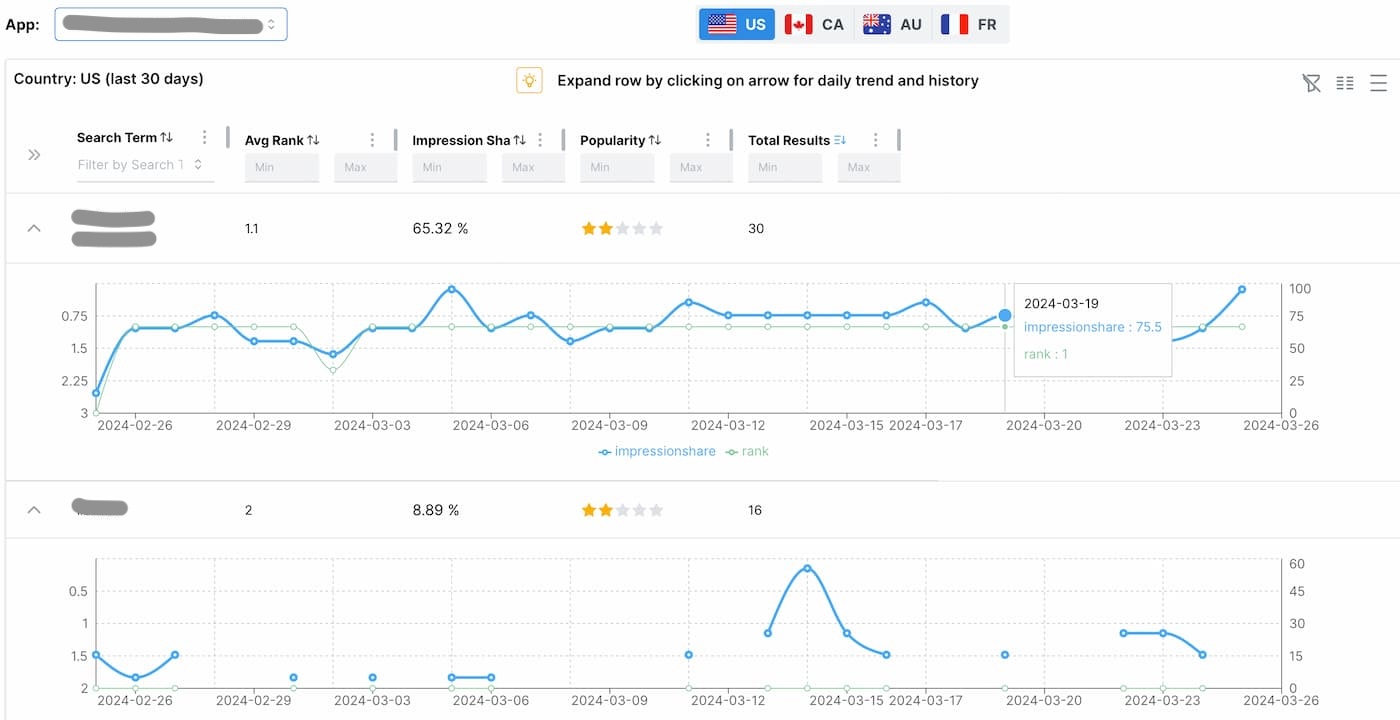Open Popularity column options menu
The width and height of the screenshot is (1400, 720).
click(708, 141)
